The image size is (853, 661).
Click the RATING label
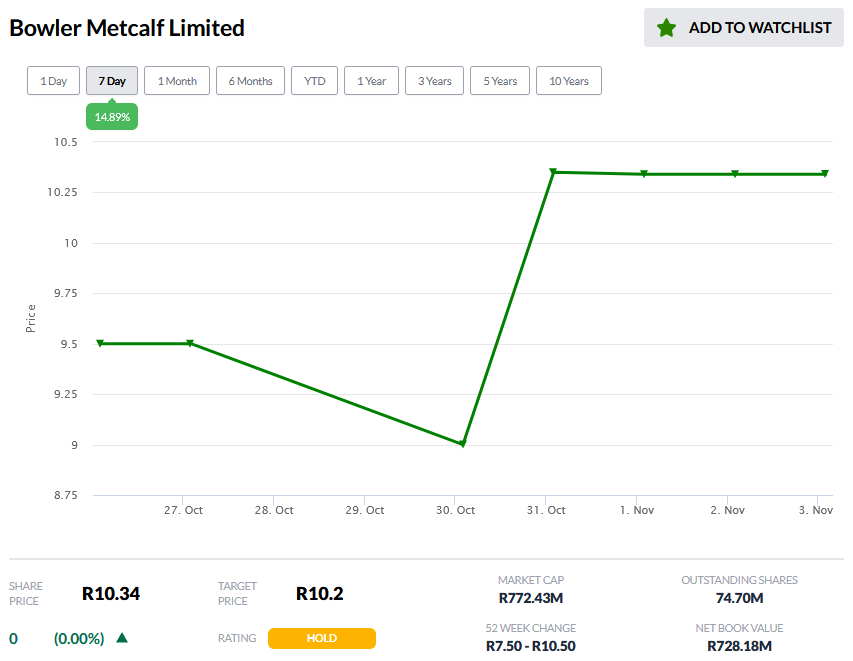(237, 638)
